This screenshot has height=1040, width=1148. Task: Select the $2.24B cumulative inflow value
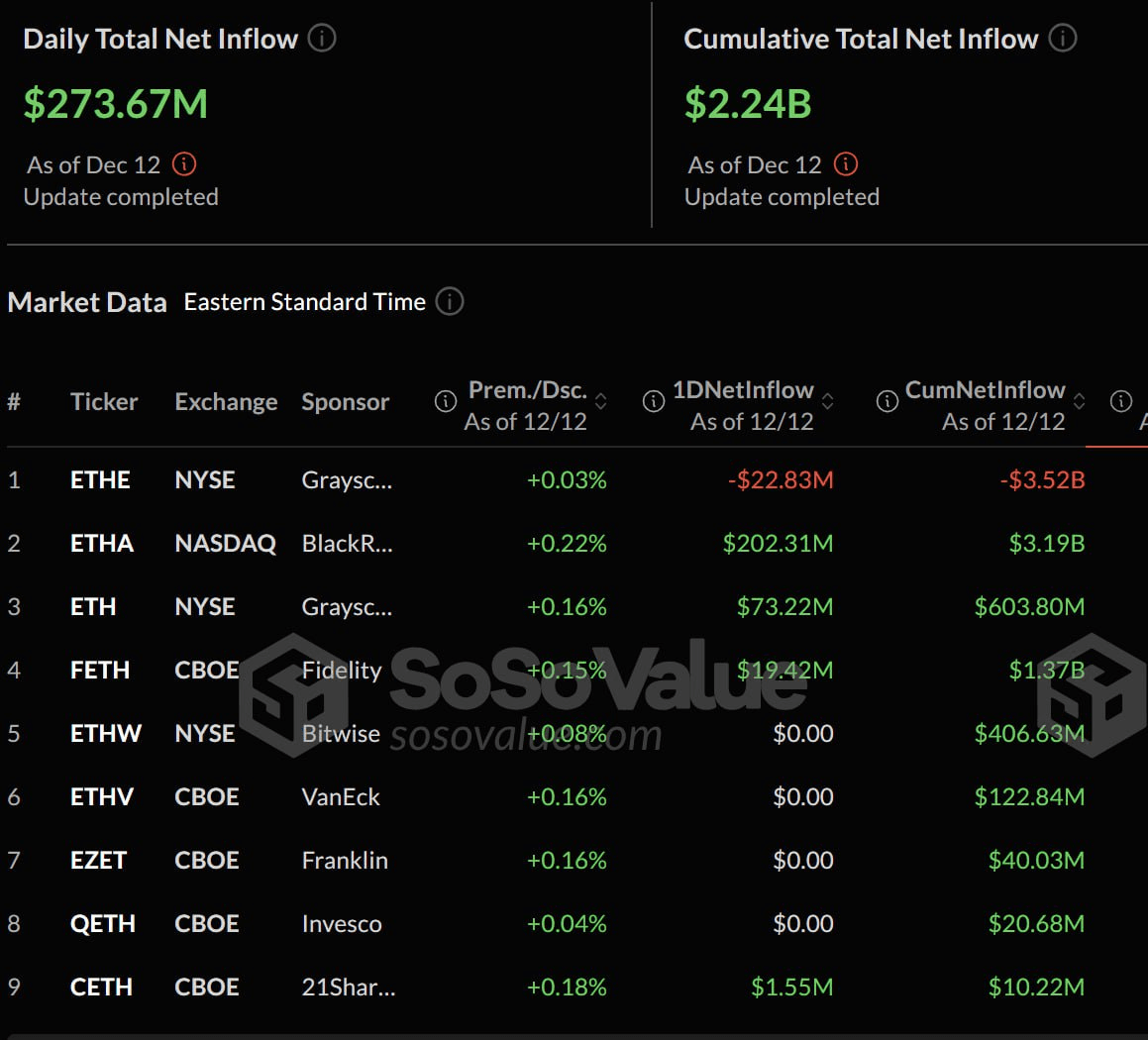pyautogui.click(x=748, y=103)
